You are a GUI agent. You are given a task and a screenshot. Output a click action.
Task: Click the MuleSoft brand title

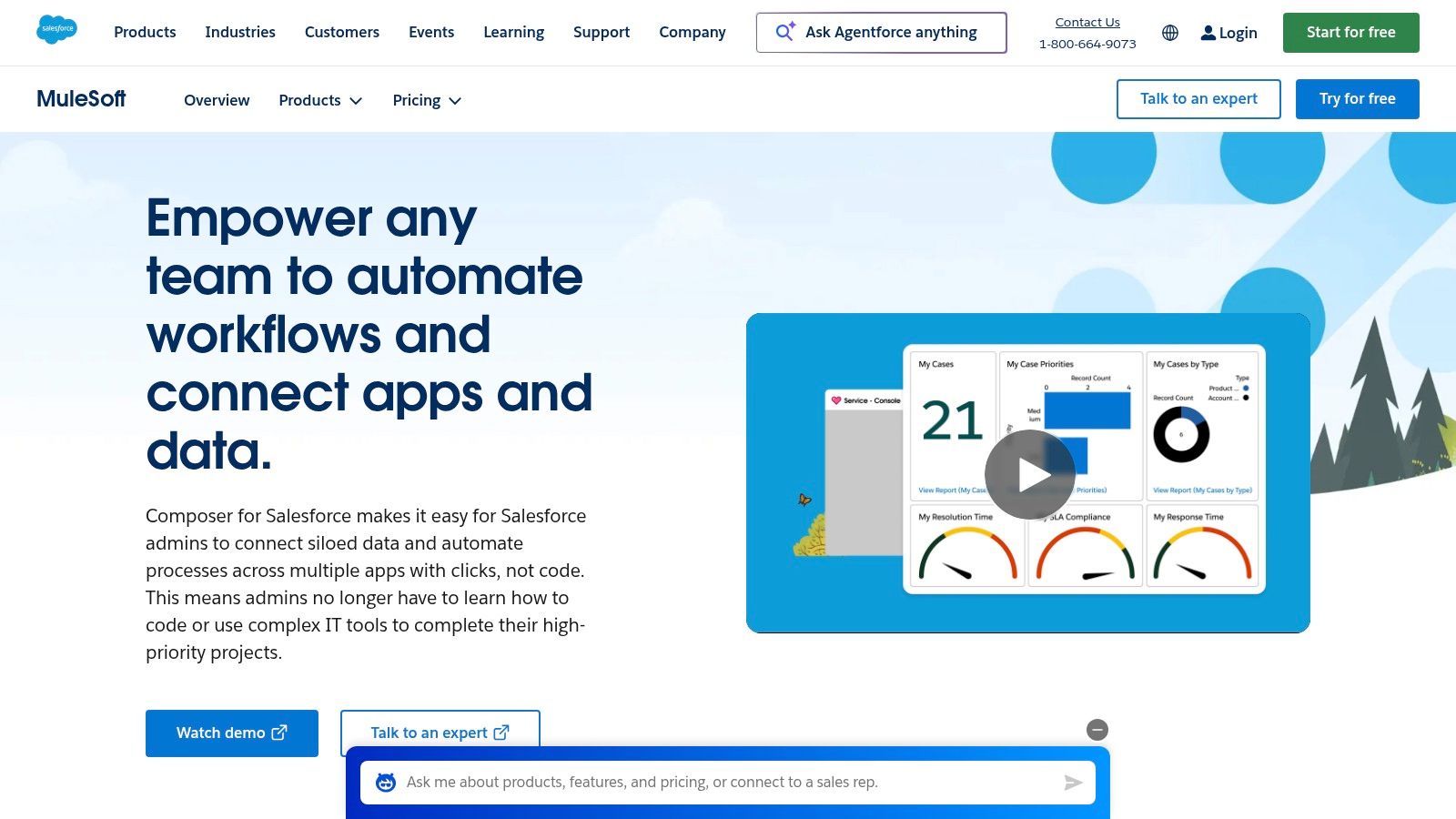coord(81,99)
